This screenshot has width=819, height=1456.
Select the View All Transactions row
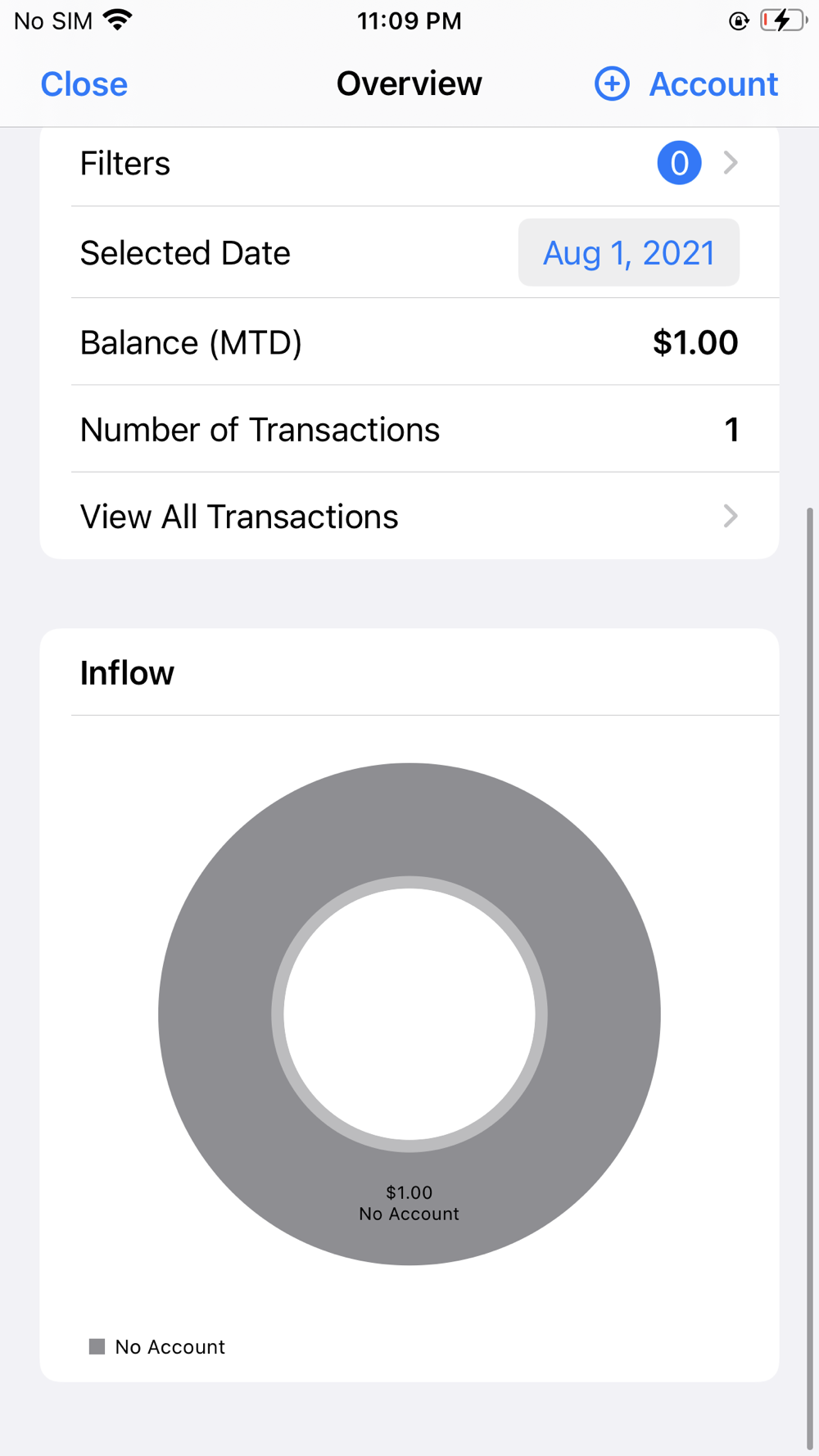[x=239, y=517]
